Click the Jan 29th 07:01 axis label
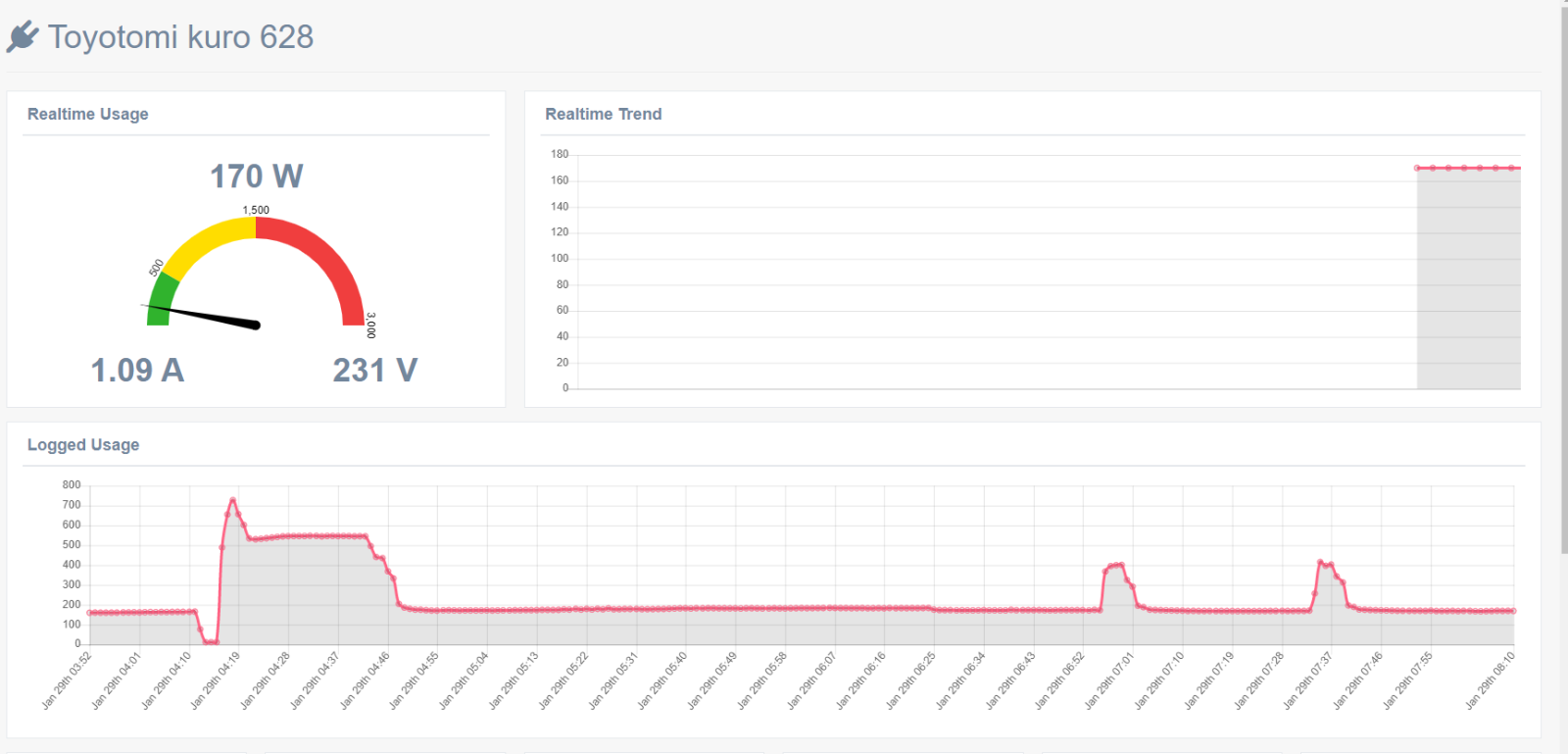Image resolution: width=1568 pixels, height=754 pixels. pos(1109,680)
